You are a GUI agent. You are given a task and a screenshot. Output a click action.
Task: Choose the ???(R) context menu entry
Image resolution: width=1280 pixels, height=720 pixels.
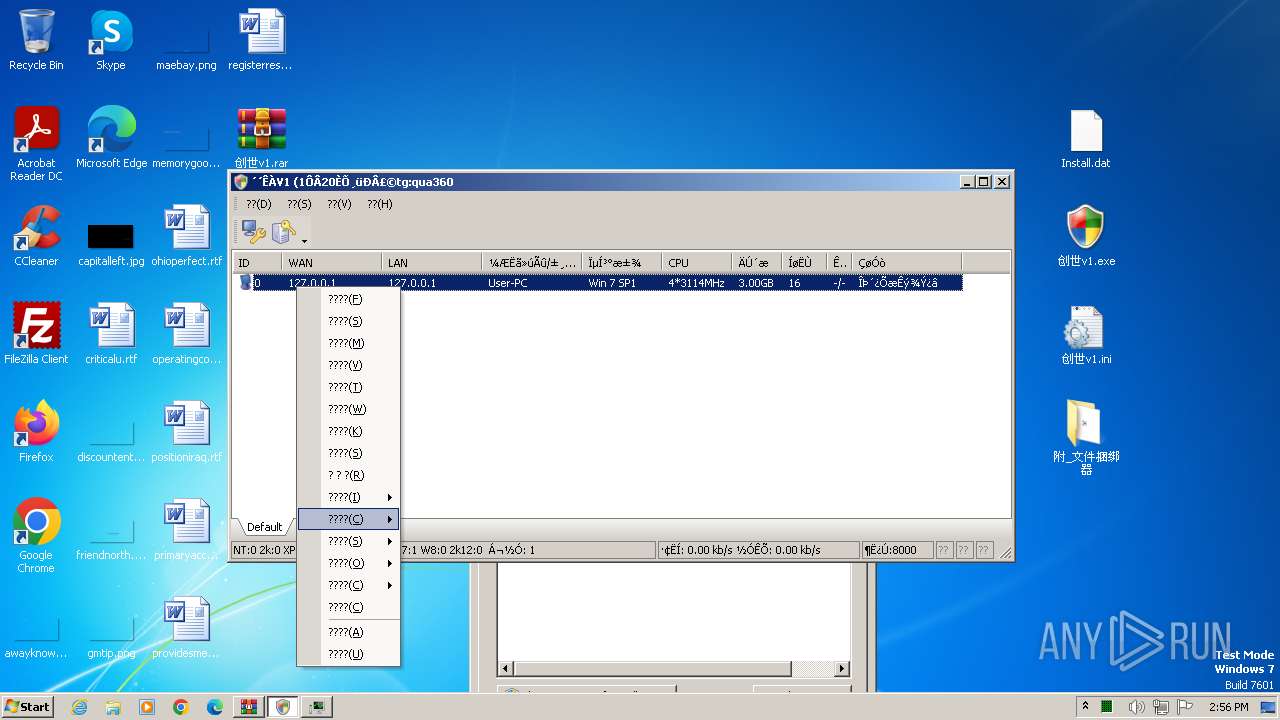[348, 475]
